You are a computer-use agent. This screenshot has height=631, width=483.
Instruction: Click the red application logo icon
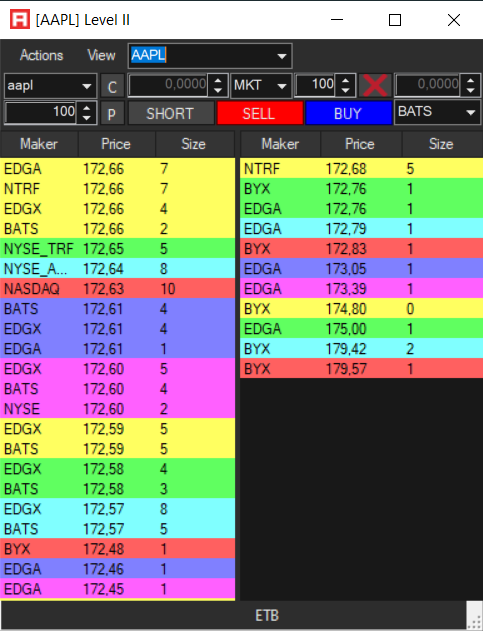point(20,20)
